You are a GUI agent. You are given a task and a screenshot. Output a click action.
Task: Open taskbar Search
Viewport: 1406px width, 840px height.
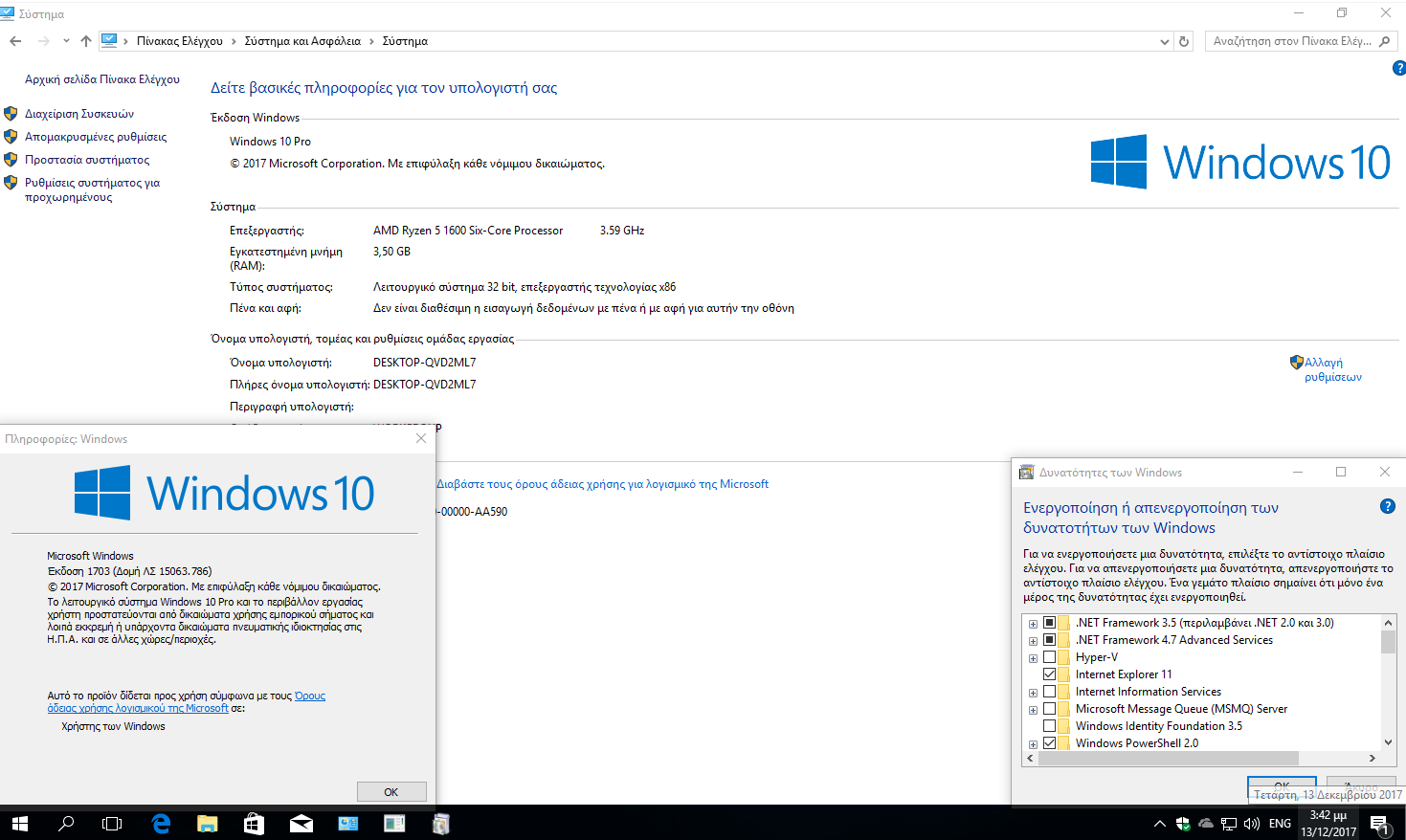point(66,823)
